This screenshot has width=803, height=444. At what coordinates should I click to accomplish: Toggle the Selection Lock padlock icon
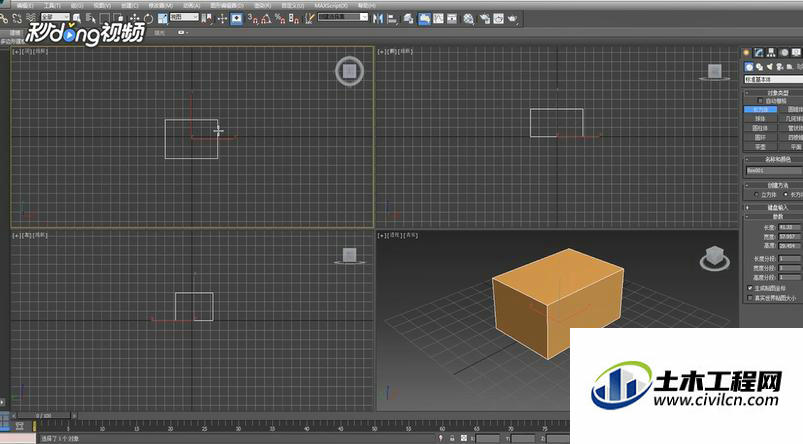[x=452, y=438]
